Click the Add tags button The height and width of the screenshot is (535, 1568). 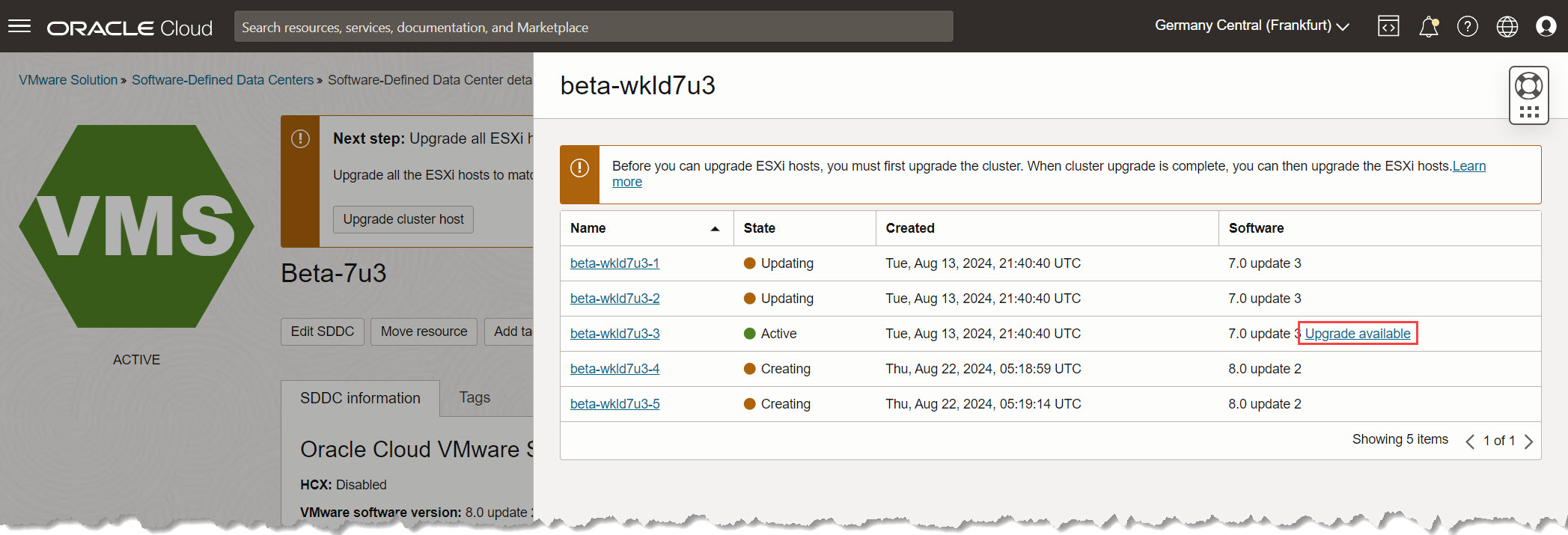click(x=509, y=331)
